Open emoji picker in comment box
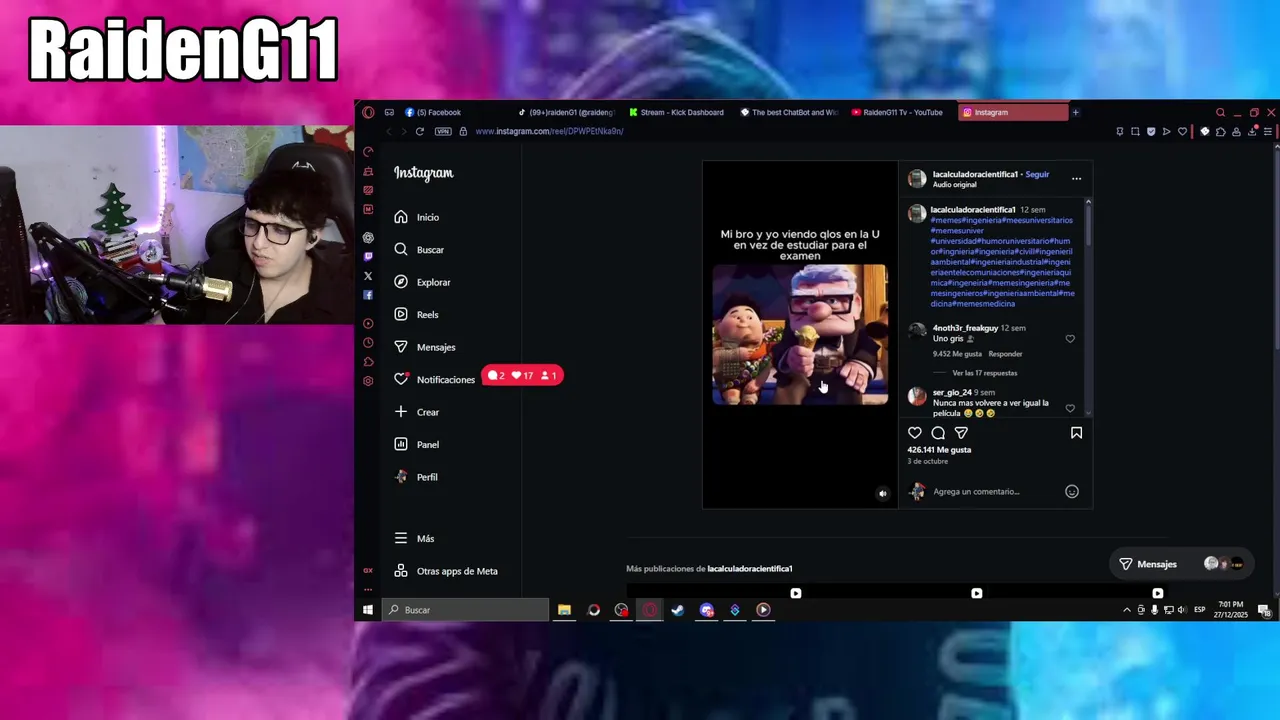The width and height of the screenshot is (1280, 720). [x=1072, y=492]
